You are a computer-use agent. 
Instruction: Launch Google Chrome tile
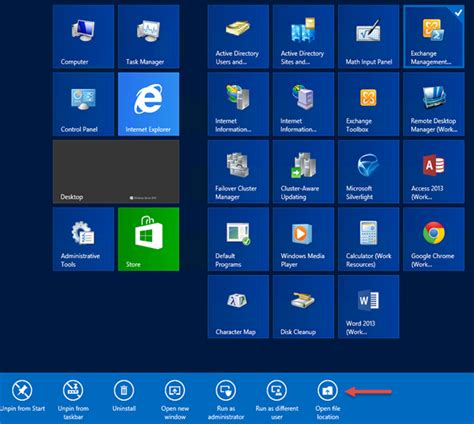pyautogui.click(x=434, y=239)
